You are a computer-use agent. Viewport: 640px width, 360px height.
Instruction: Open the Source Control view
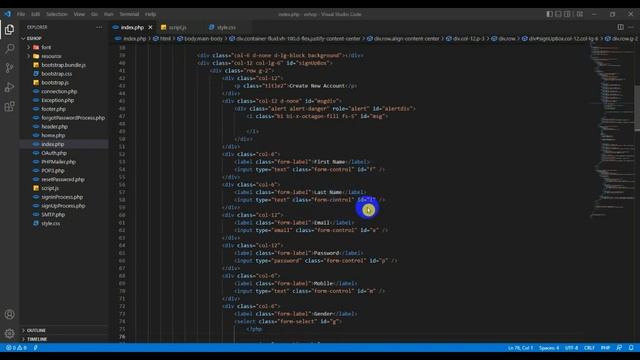(9, 68)
